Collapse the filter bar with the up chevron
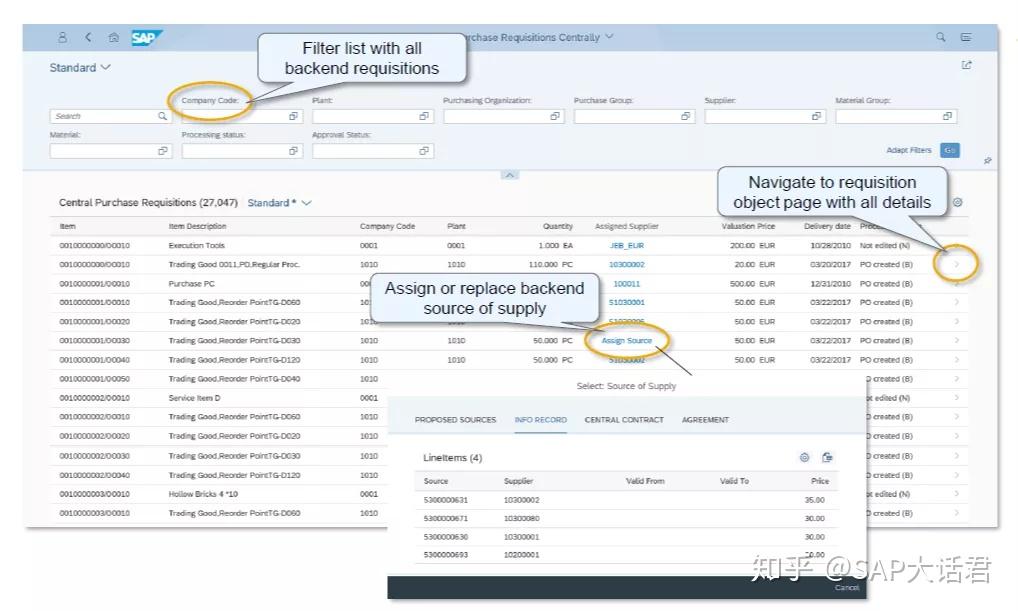Image resolution: width=1018 pixels, height=611 pixels. pos(510,175)
